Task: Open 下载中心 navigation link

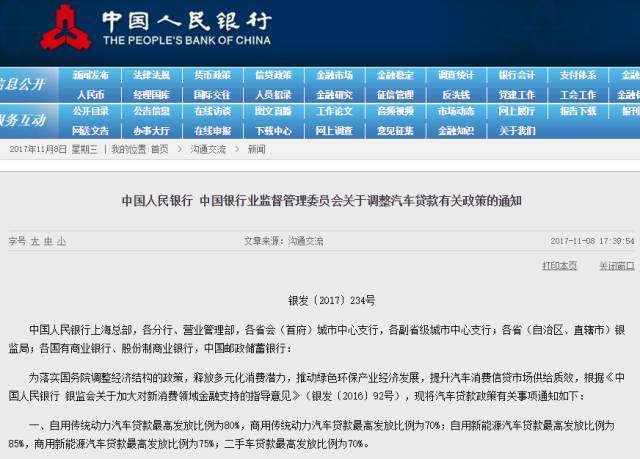Action: 273,131
